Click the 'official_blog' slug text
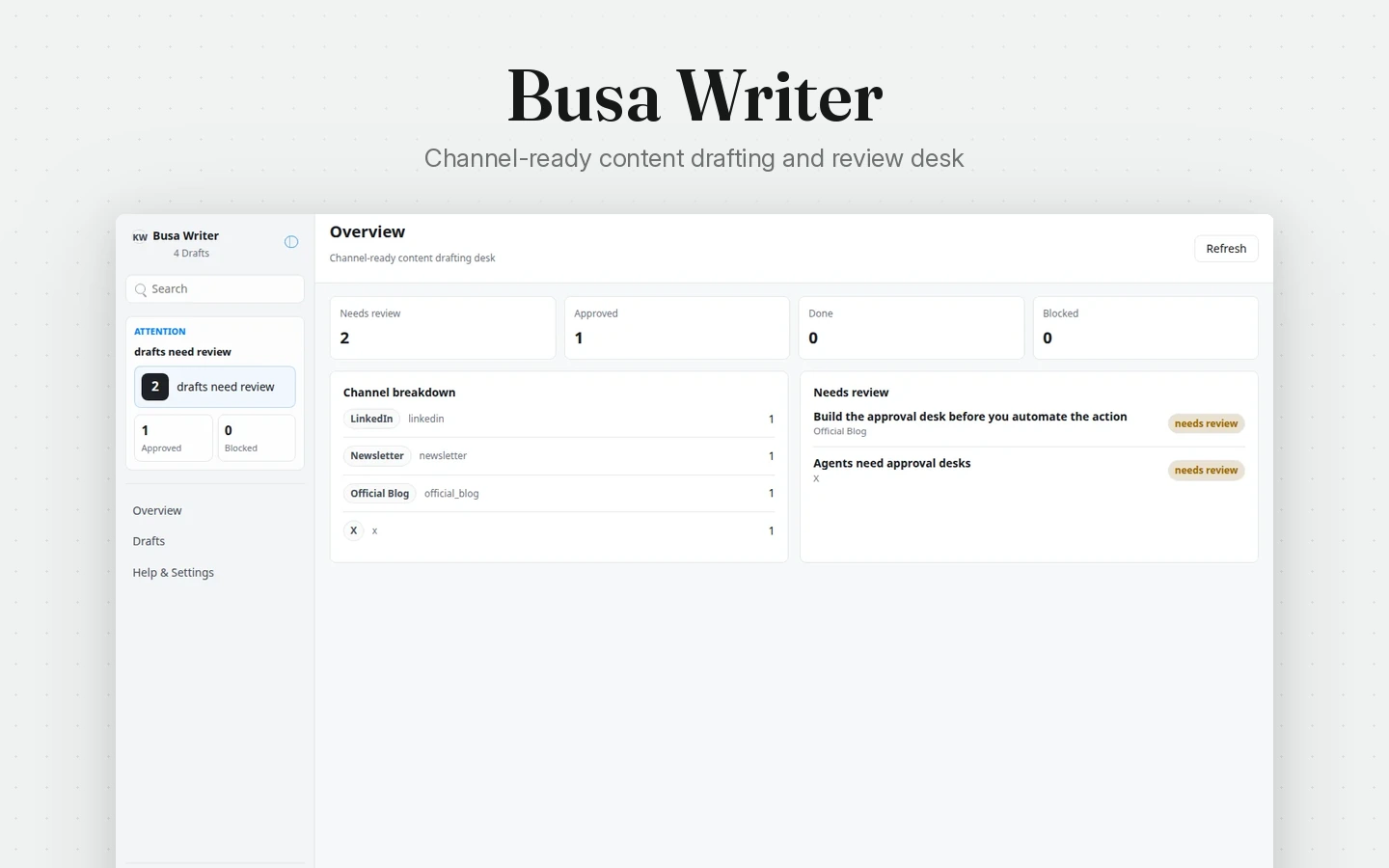Screen dimensions: 1389x868 [x=451, y=494]
